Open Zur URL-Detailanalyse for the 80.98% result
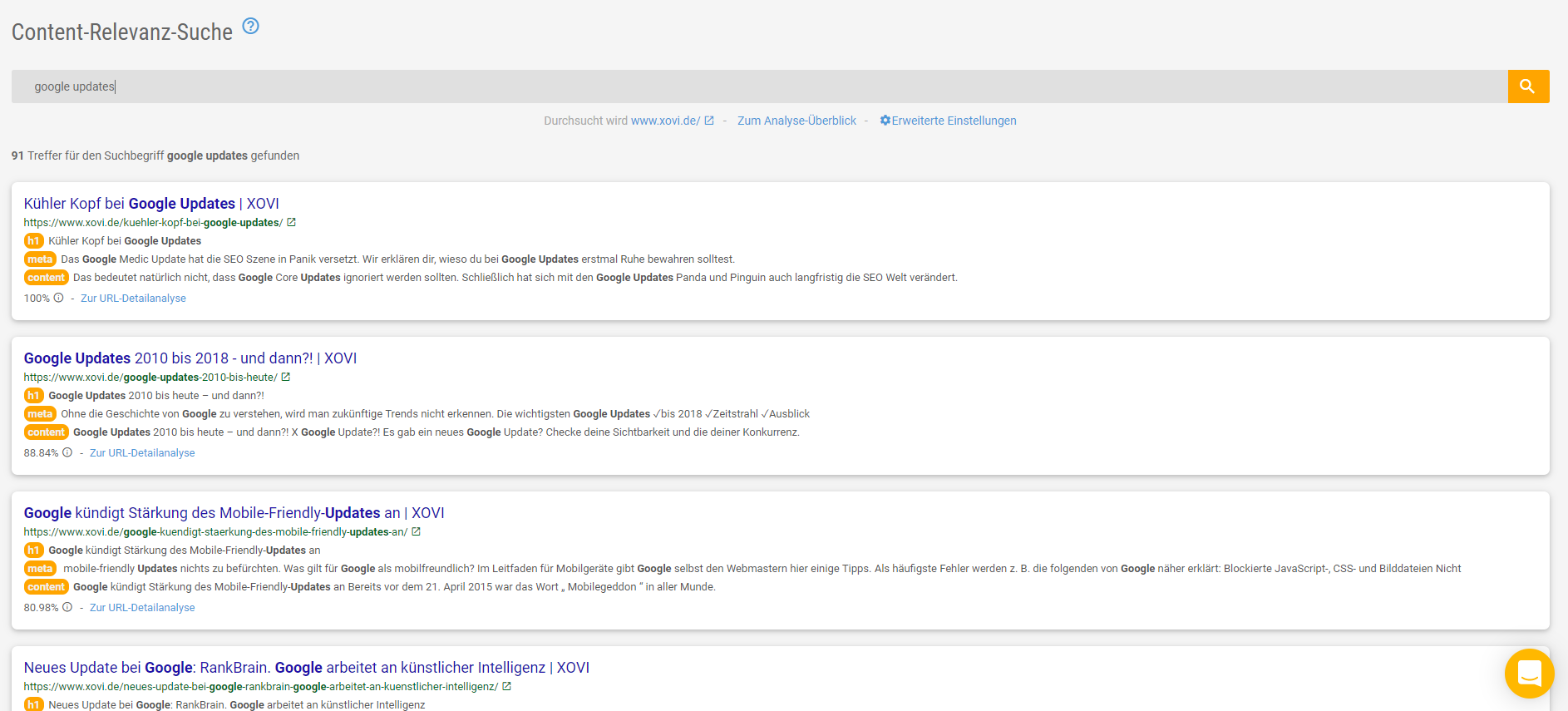 point(142,608)
